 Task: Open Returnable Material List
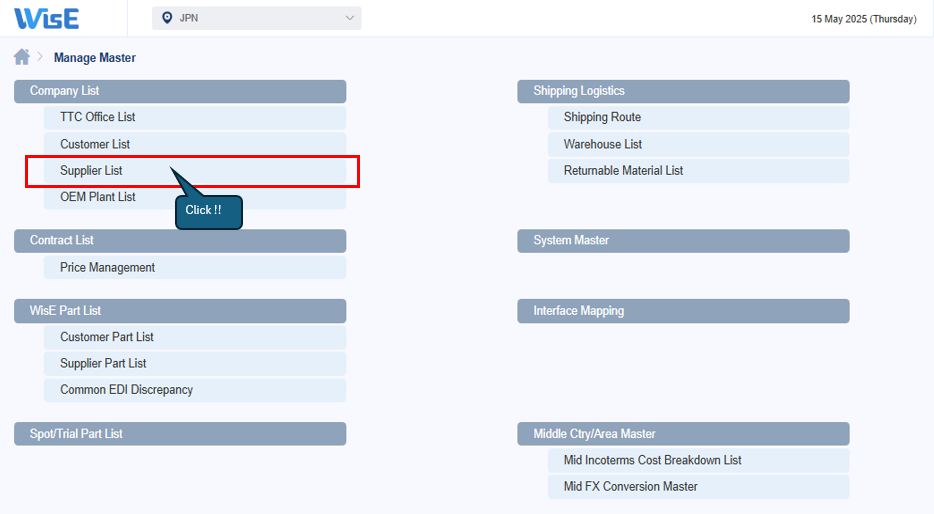[623, 171]
